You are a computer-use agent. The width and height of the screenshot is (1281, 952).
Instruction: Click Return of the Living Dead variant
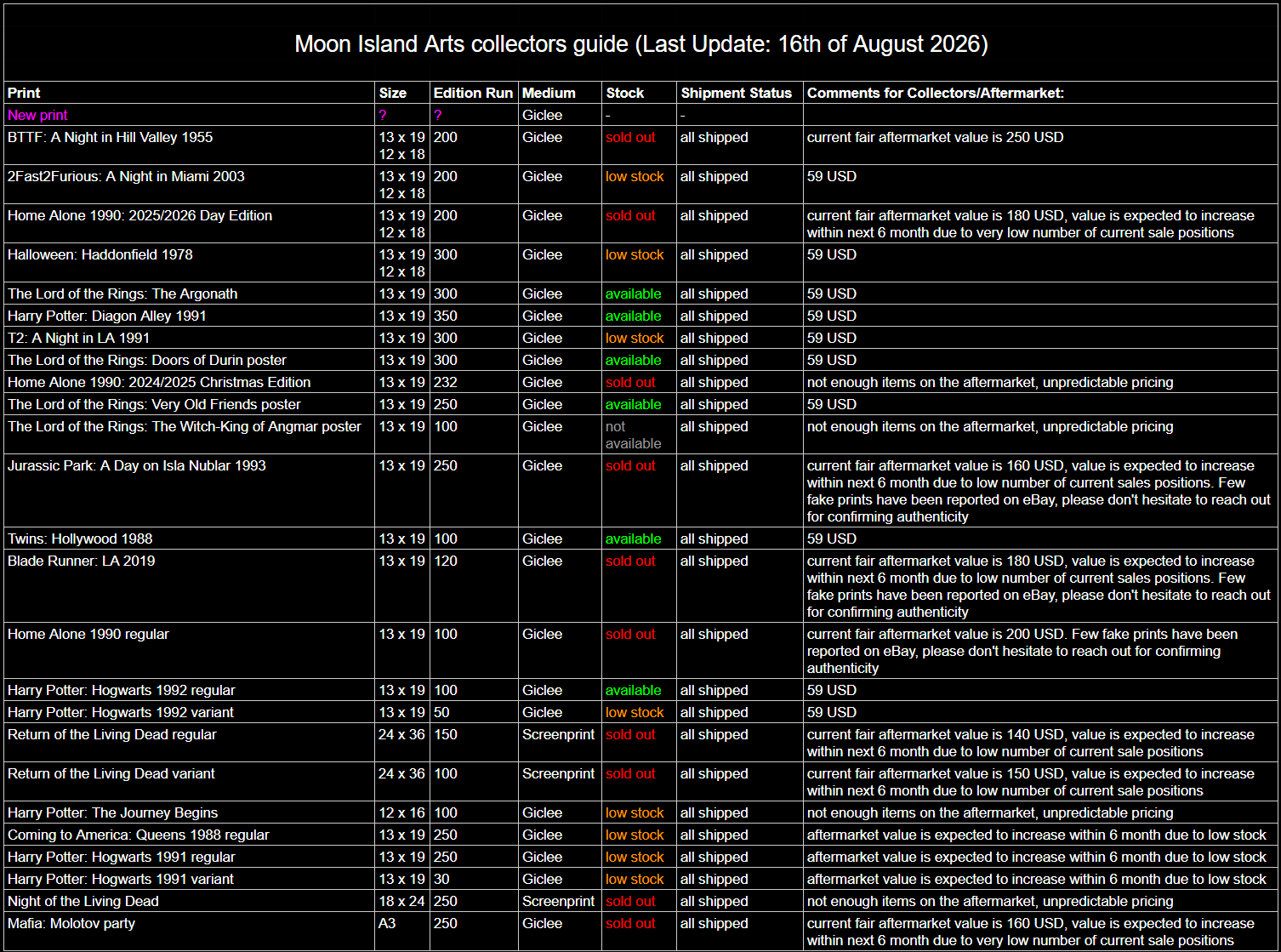111,773
